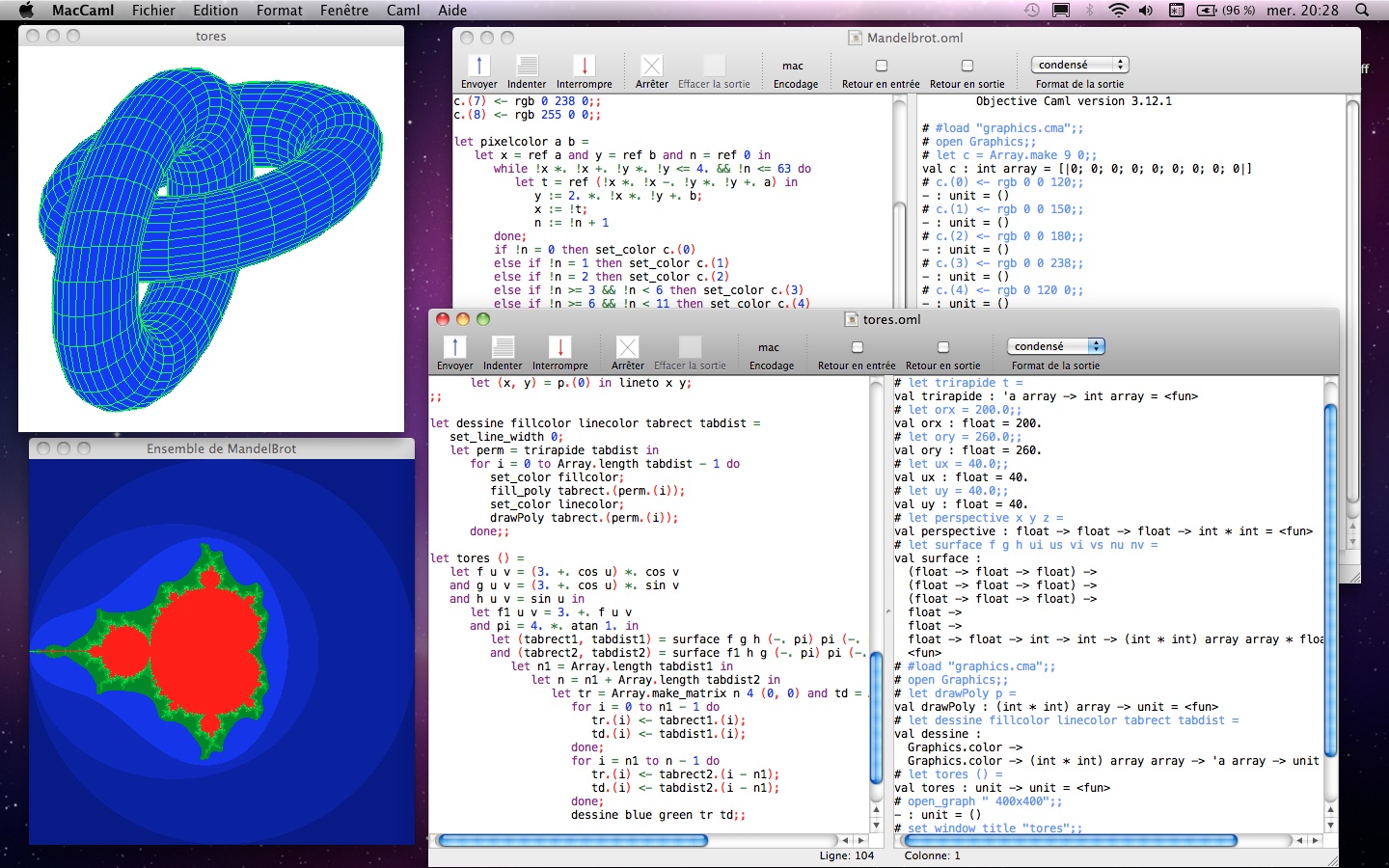The height and width of the screenshot is (868, 1389).
Task: Click Interrompre icon in Mandelbrot.oml window
Action: click(584, 66)
